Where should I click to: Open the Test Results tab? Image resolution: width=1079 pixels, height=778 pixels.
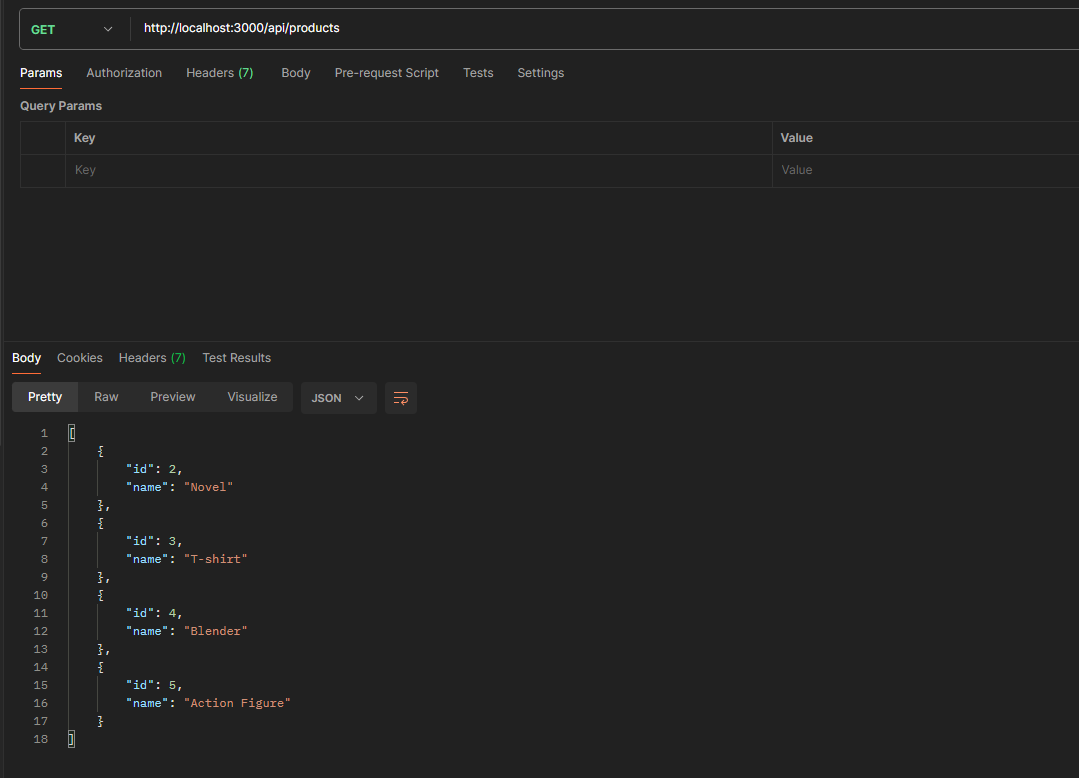(x=237, y=358)
